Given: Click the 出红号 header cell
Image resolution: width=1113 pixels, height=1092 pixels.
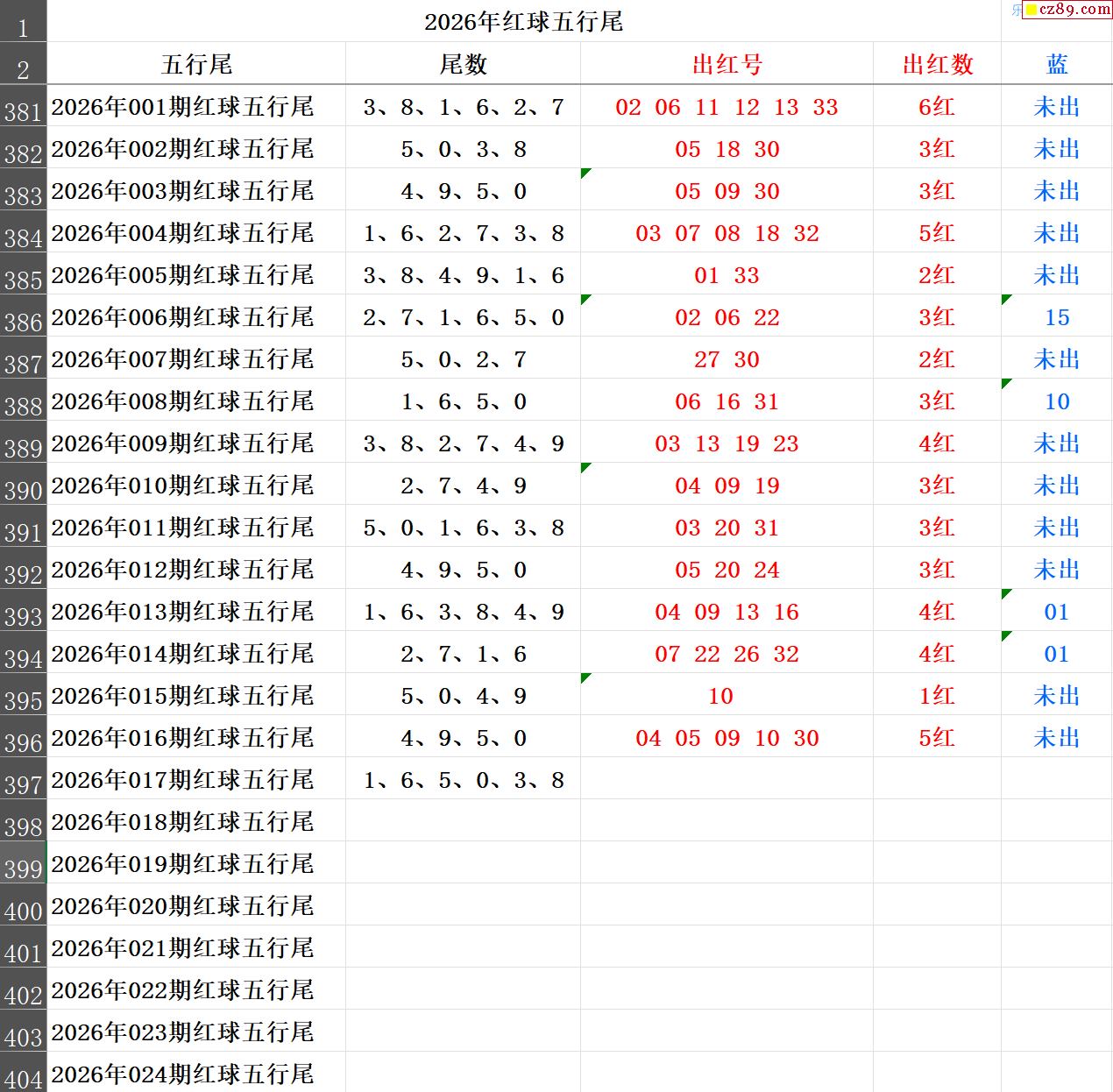Looking at the screenshot, I should 727,64.
